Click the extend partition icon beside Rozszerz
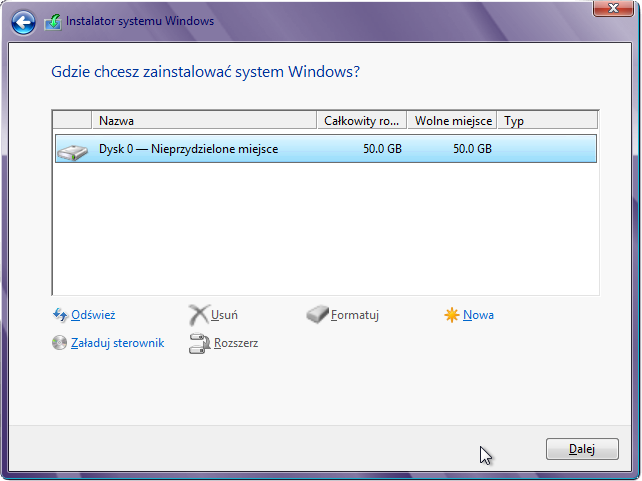This screenshot has height=481, width=642. (199, 343)
